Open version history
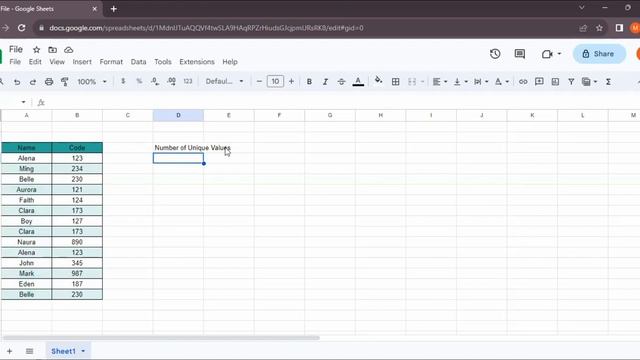The width and height of the screenshot is (640, 360). click(495, 53)
